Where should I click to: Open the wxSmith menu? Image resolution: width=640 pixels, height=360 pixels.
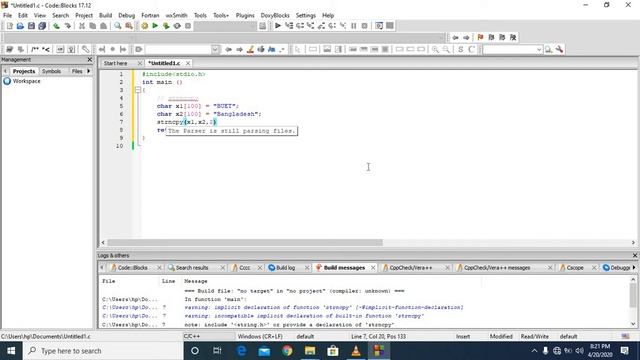[x=176, y=16]
